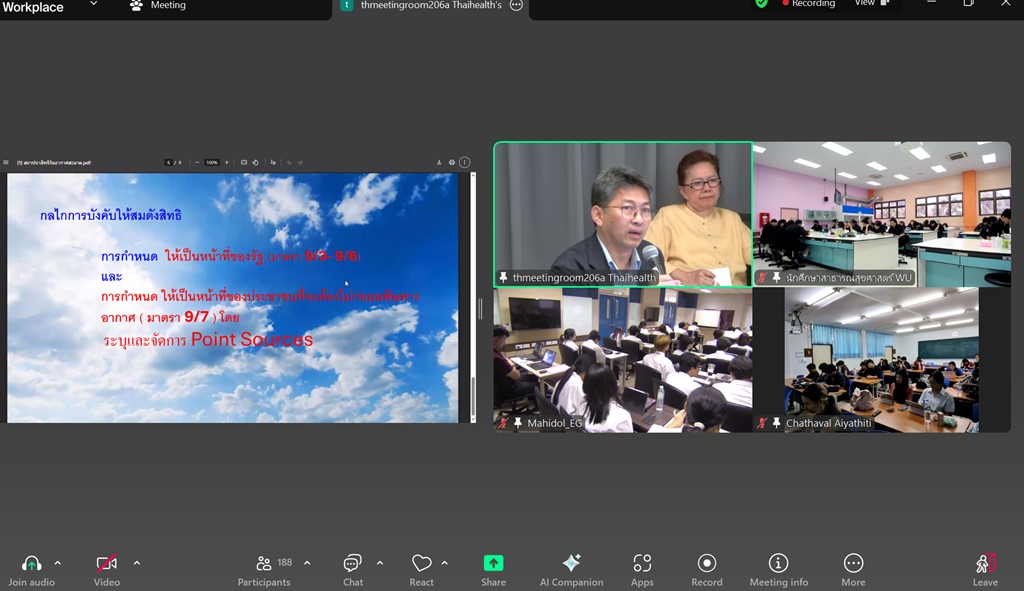Open the Workplace dropdown chevron
This screenshot has height=591, width=1024.
(x=94, y=5)
